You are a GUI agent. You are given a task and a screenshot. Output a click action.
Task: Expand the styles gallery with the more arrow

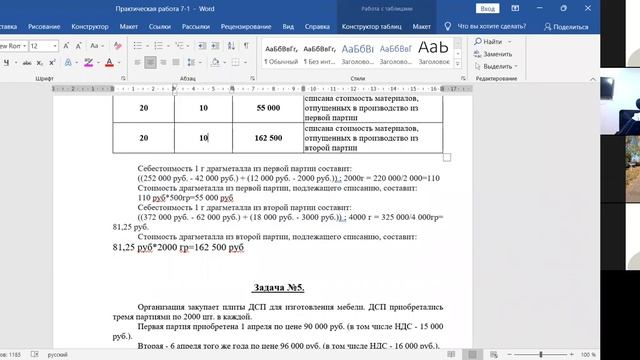(x=458, y=64)
